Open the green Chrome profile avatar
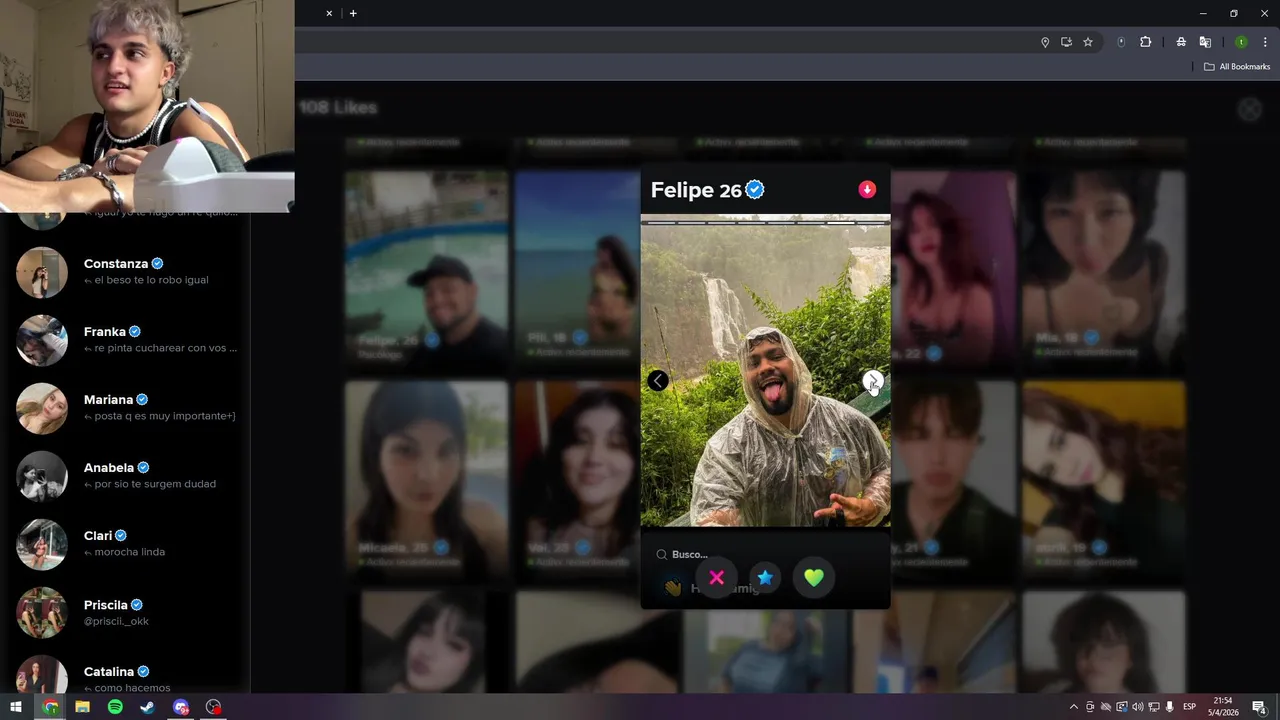The image size is (1280, 720). (1241, 42)
